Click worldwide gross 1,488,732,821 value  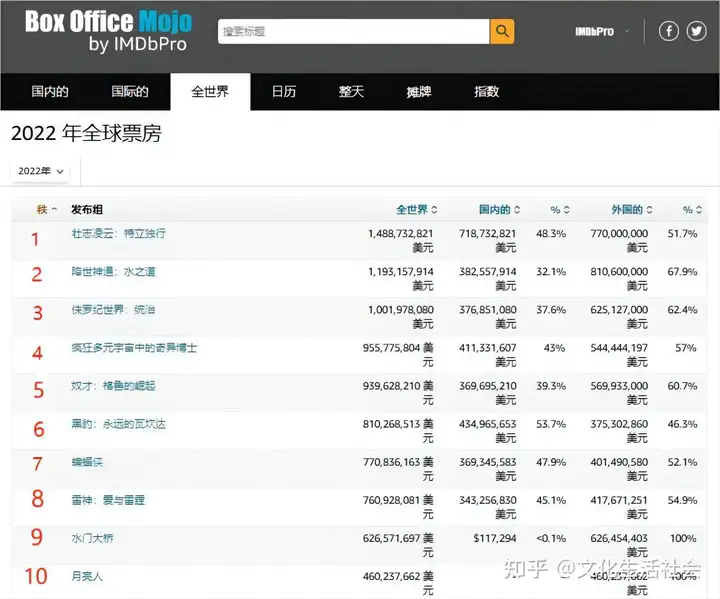click(400, 233)
